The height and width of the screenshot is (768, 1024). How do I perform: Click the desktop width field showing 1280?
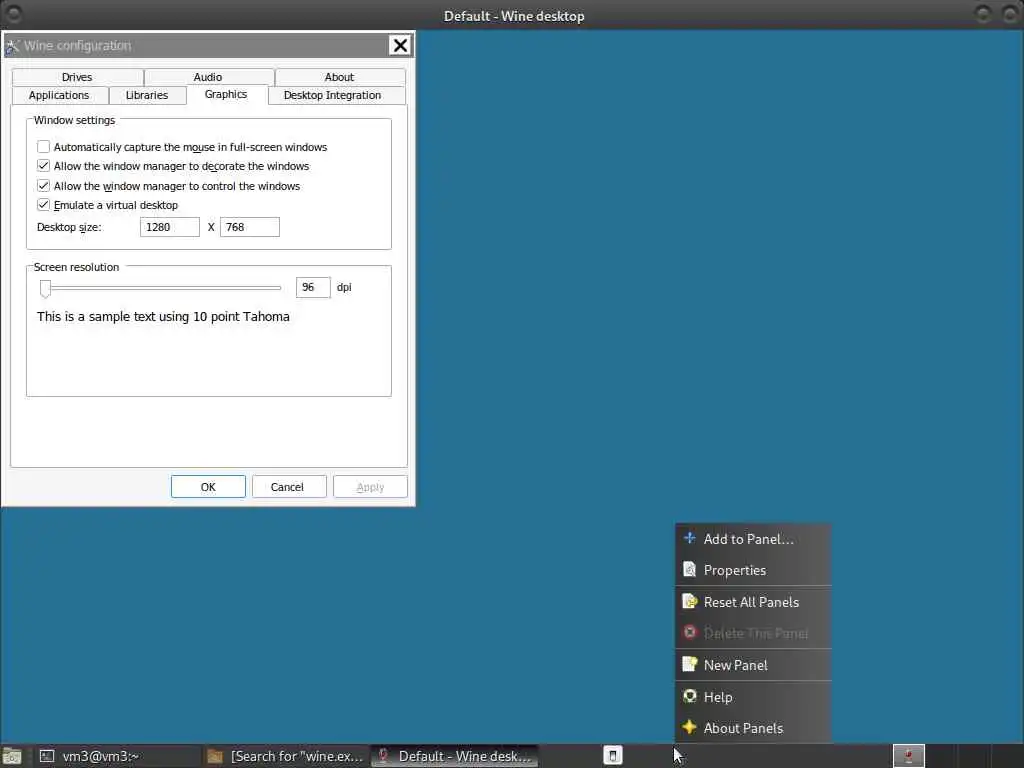tap(170, 227)
